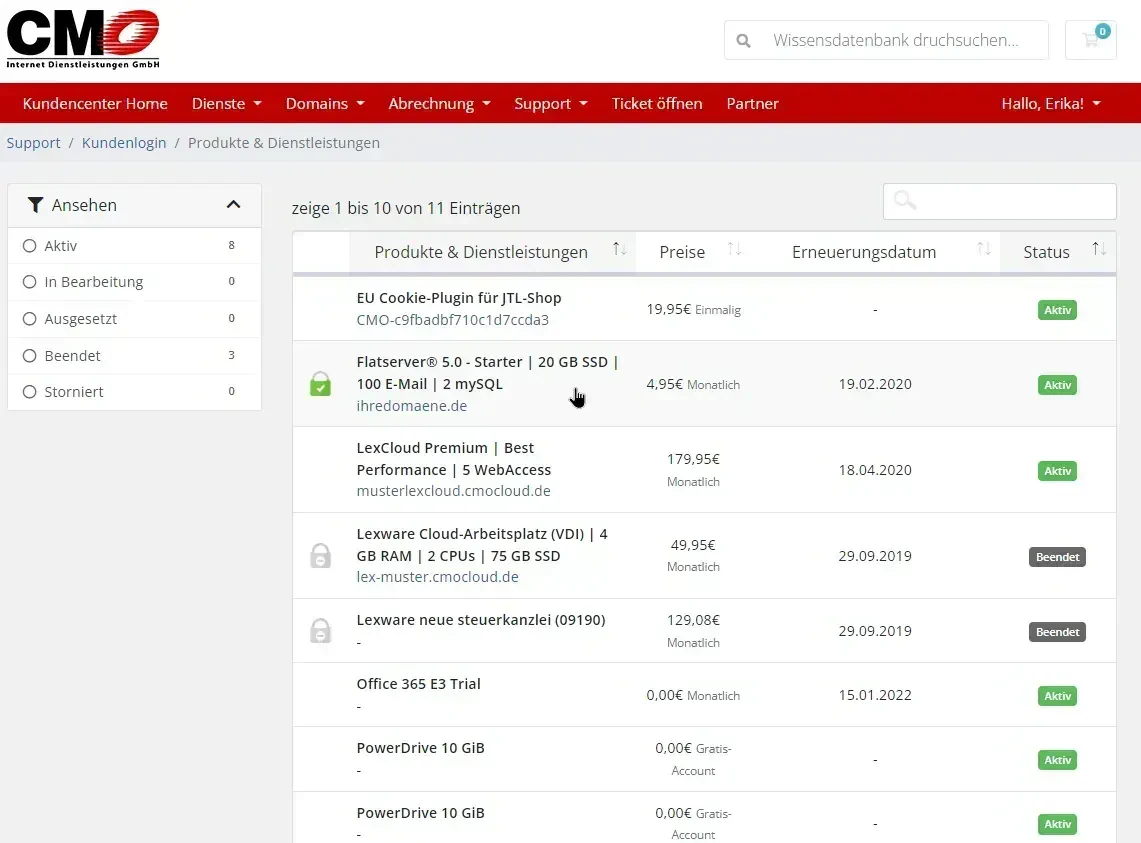Open the ihredomaene.de domain link
The height and width of the screenshot is (843, 1141).
click(x=412, y=405)
